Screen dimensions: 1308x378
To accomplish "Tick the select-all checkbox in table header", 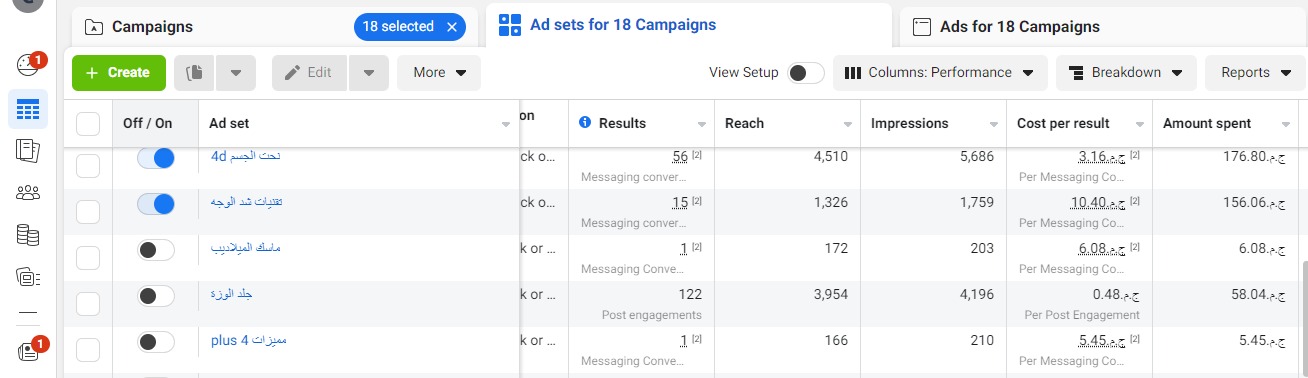I will point(88,124).
